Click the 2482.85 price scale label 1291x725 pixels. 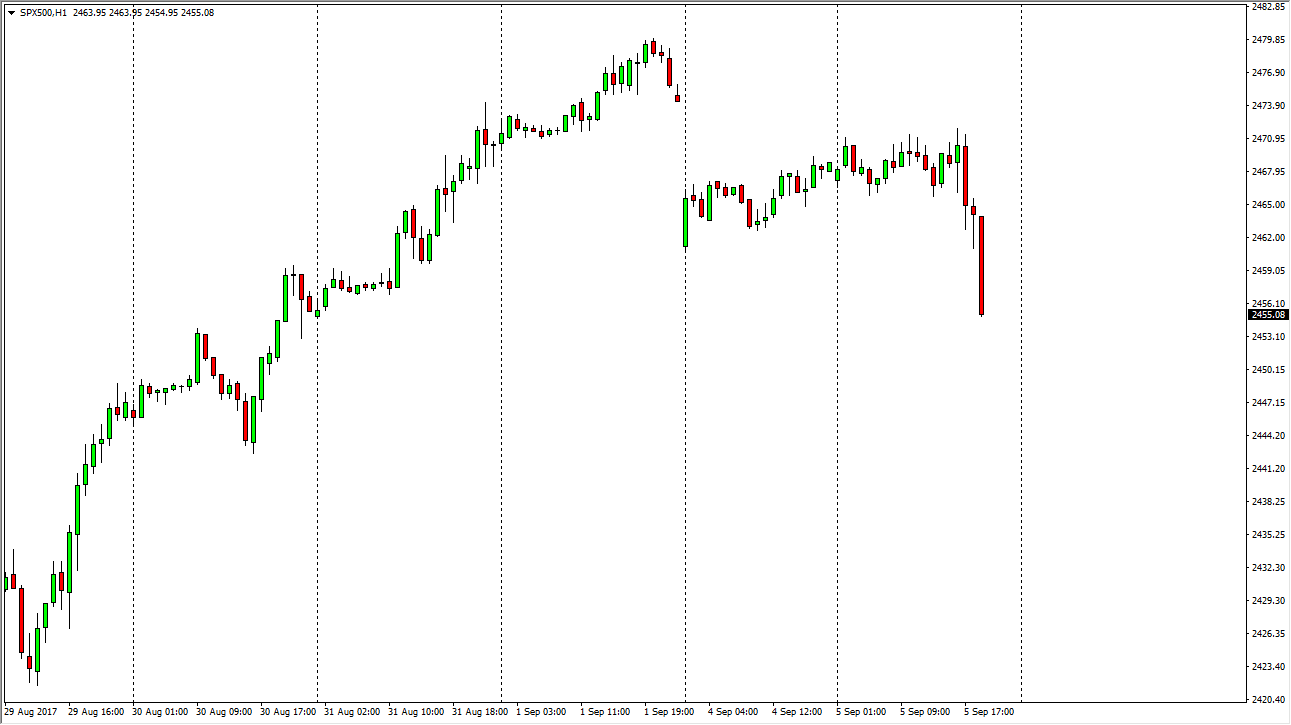[1267, 7]
